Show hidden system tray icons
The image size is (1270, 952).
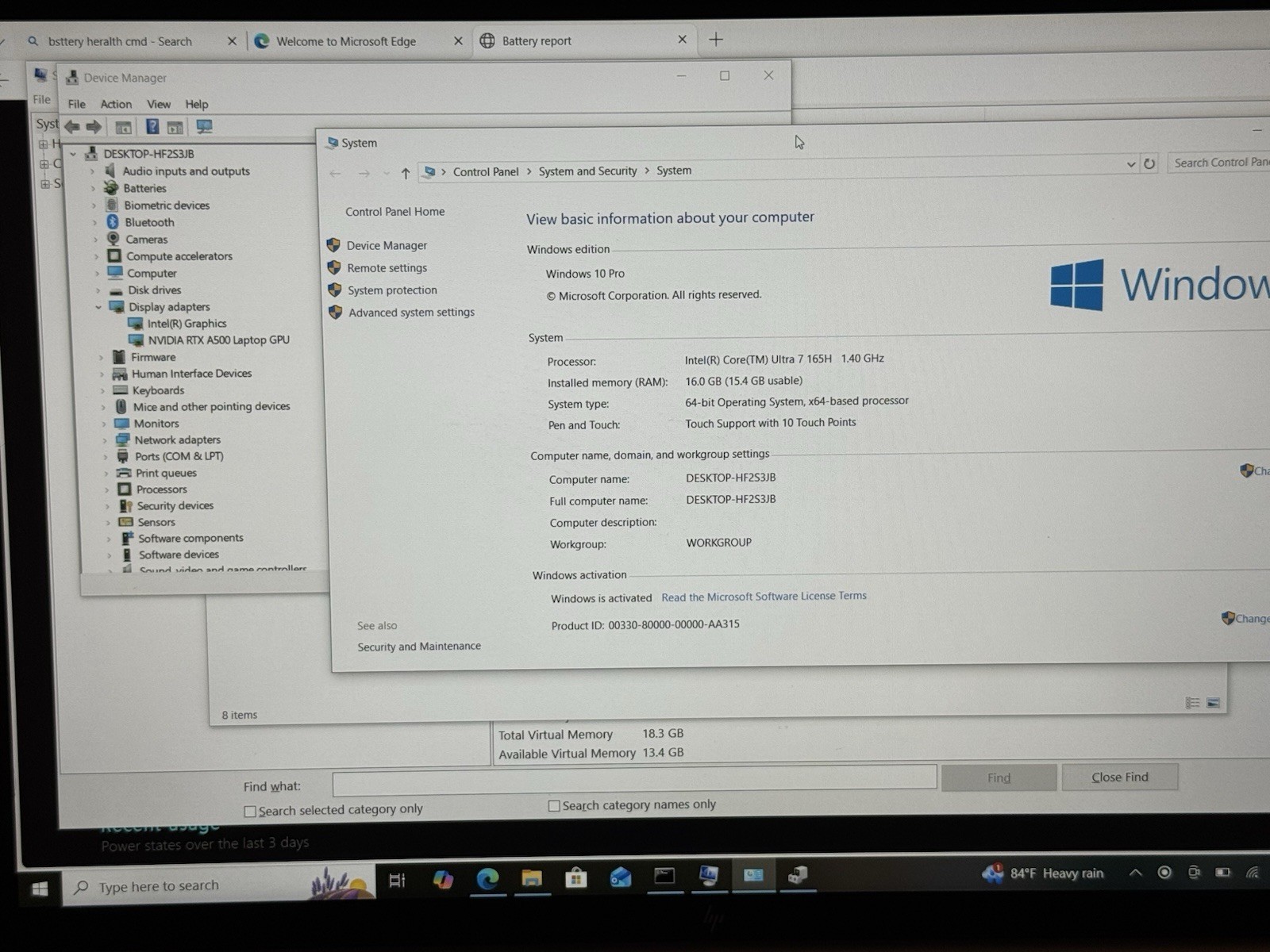tap(1136, 873)
